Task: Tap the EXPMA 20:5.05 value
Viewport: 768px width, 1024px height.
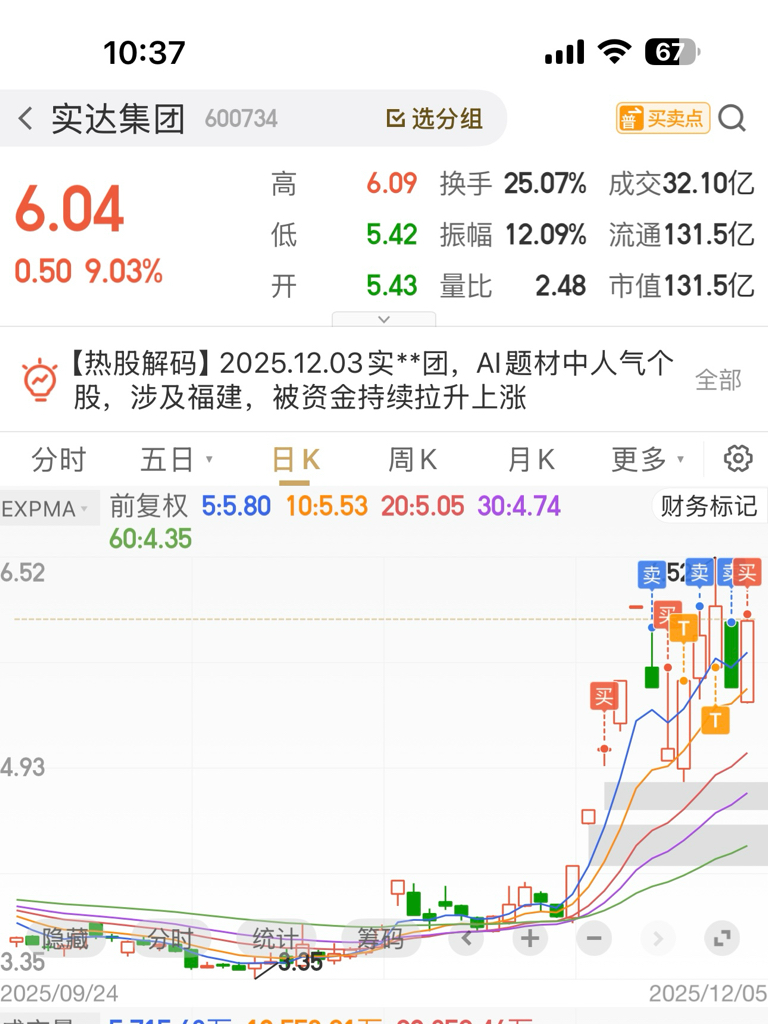Action: [x=423, y=506]
